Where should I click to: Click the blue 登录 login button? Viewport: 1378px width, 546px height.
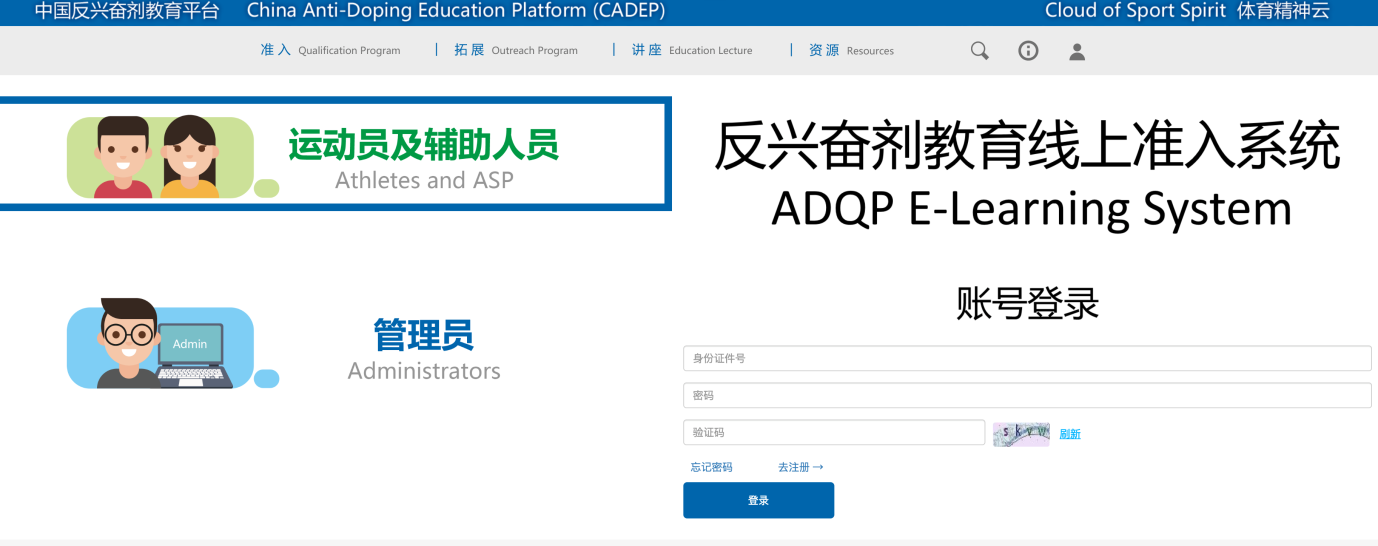point(758,500)
